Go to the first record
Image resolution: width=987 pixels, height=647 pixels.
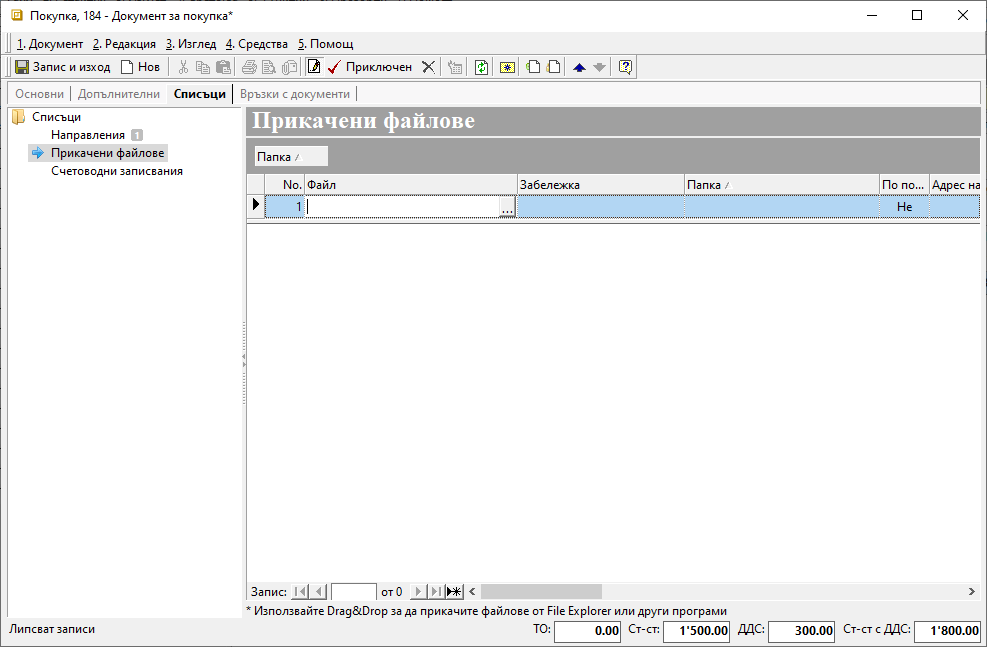(301, 592)
